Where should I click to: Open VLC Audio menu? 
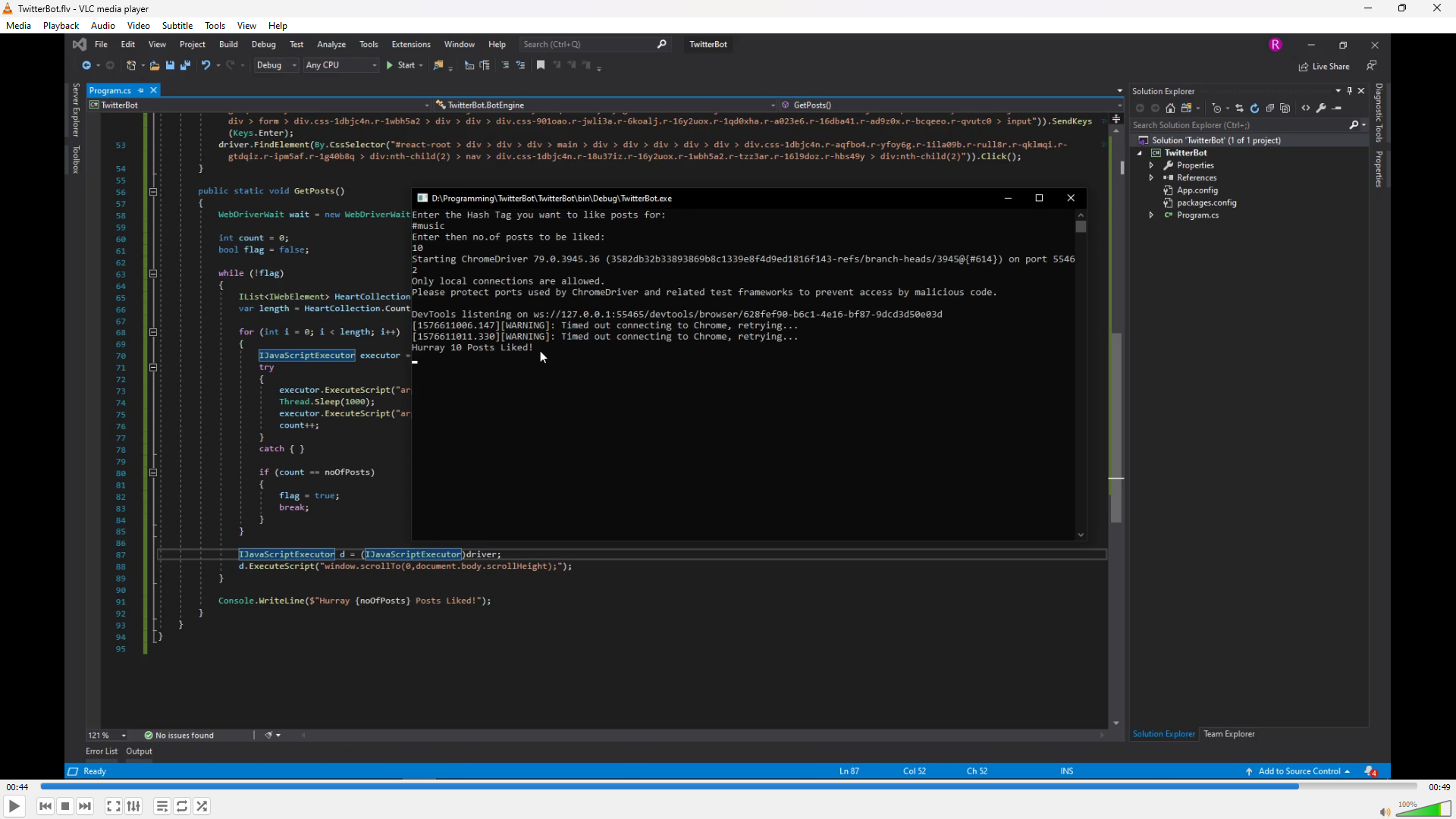[x=102, y=25]
